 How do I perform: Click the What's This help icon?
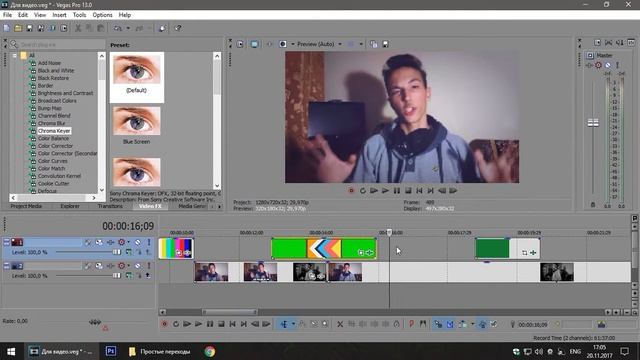pos(178,28)
